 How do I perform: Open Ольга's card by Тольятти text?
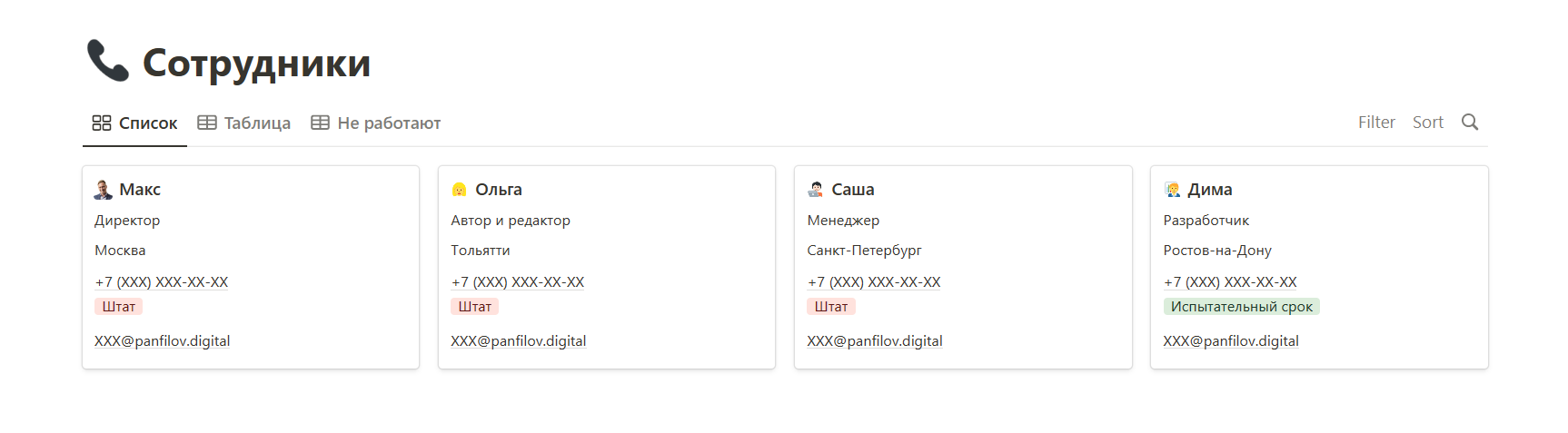tap(481, 251)
